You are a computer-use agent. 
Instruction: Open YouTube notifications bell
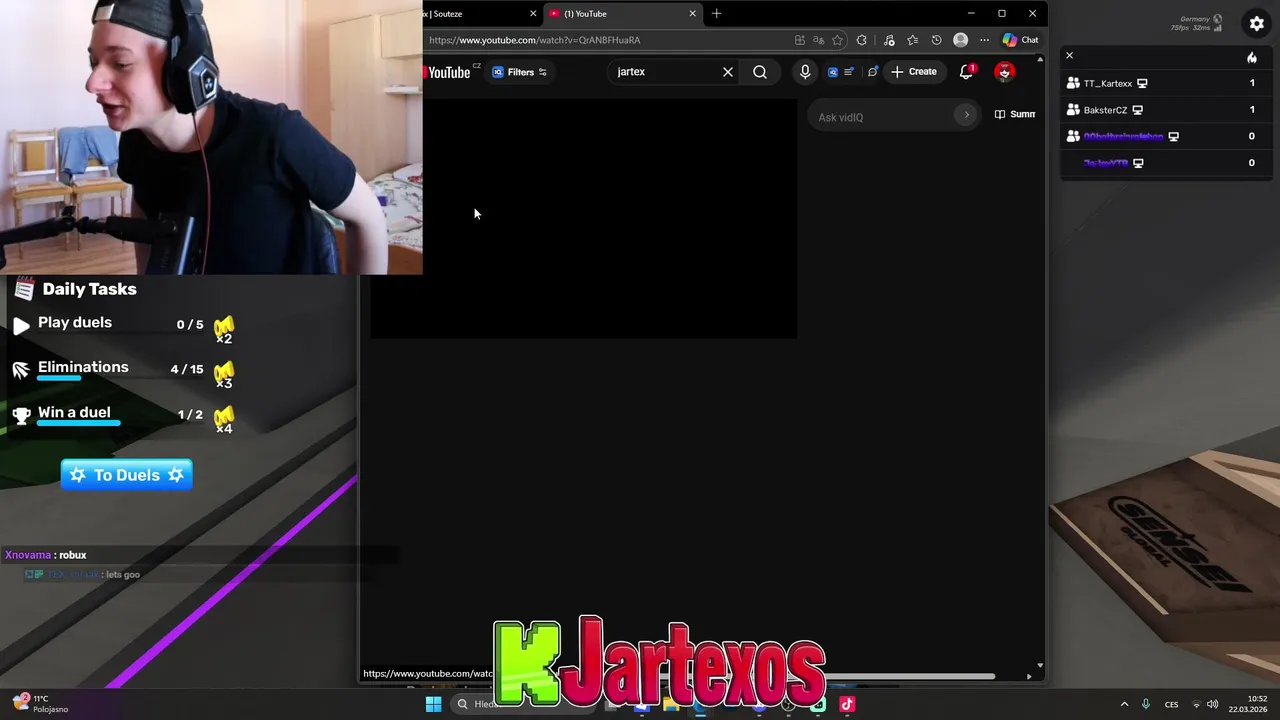click(x=966, y=72)
